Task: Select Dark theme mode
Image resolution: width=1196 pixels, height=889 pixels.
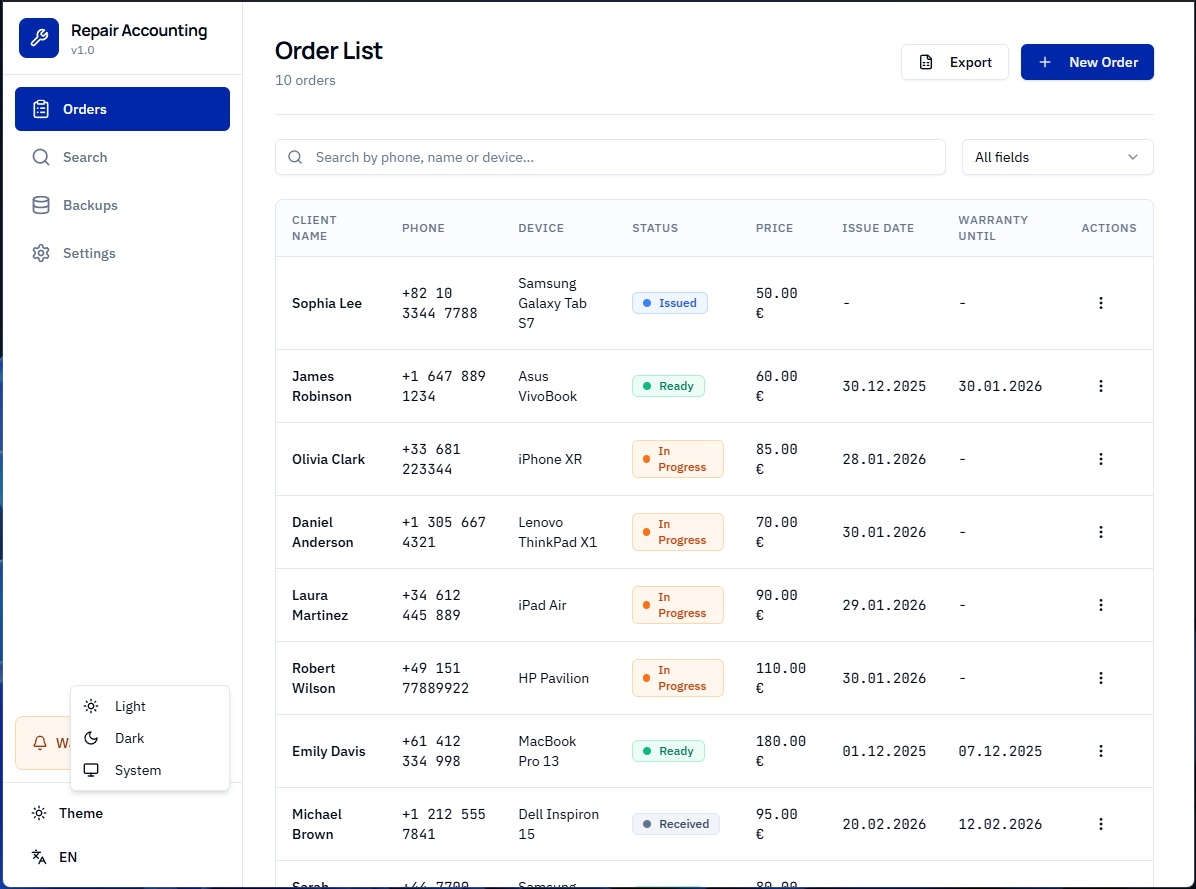Action: (x=129, y=738)
